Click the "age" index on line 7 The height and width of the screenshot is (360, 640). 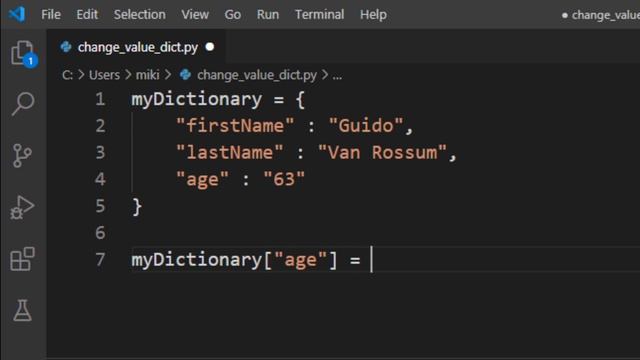[x=300, y=260]
